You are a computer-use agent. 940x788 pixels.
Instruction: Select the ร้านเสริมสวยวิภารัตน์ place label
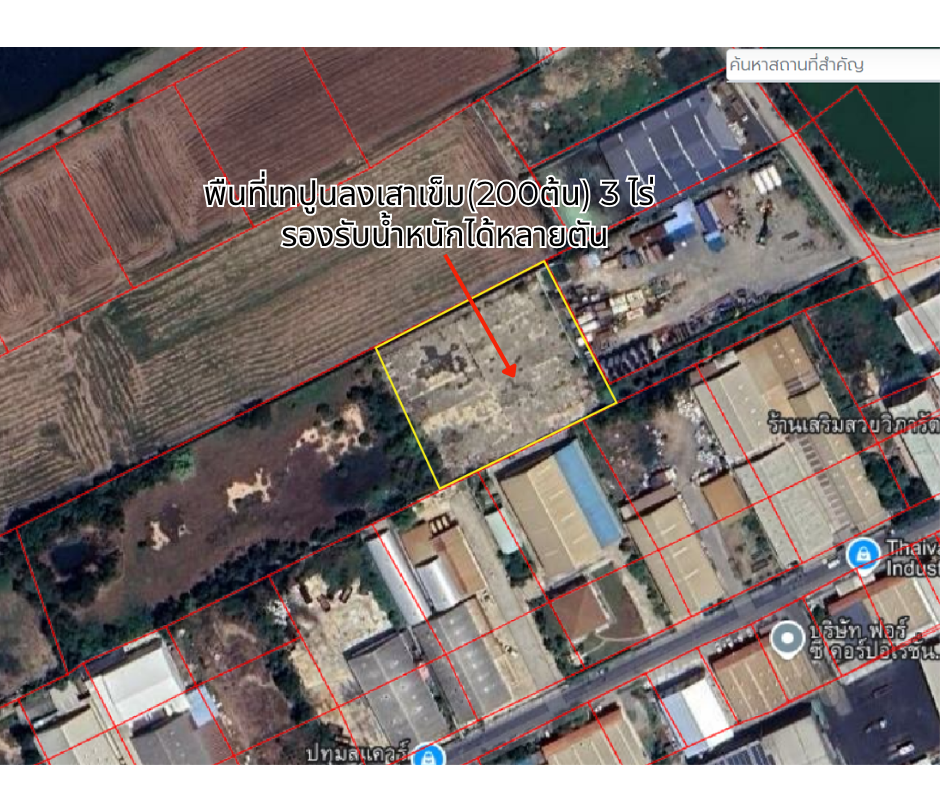pos(854,425)
